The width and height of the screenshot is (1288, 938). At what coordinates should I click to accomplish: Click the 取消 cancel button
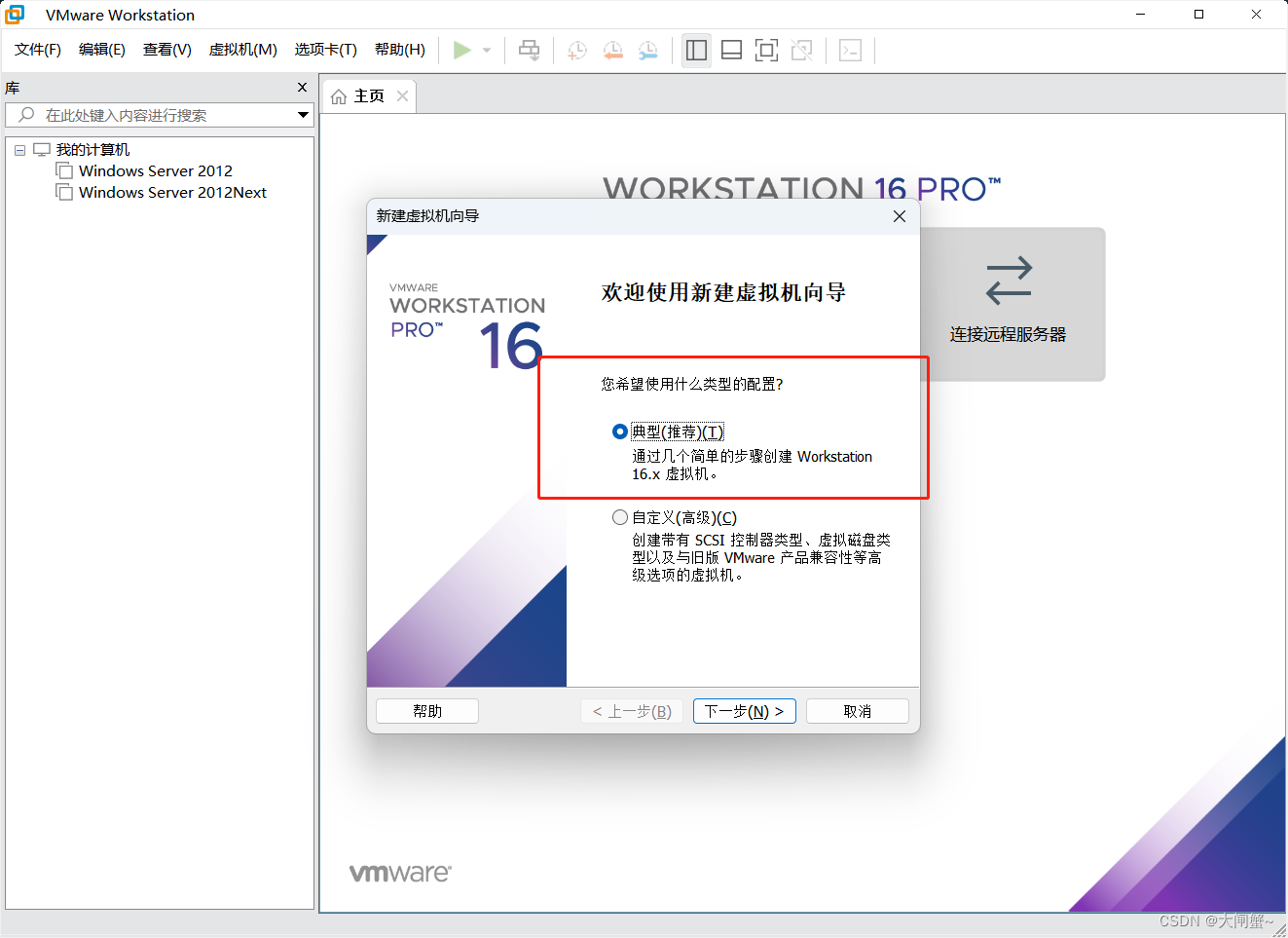858,711
